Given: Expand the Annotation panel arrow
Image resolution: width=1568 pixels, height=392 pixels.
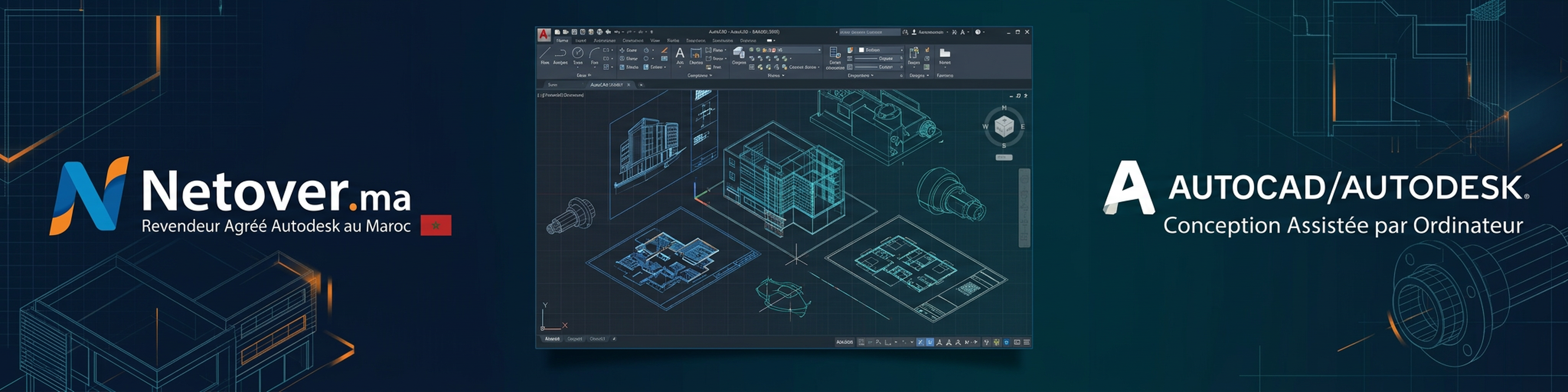Looking at the screenshot, I should pyautogui.click(x=711, y=75).
